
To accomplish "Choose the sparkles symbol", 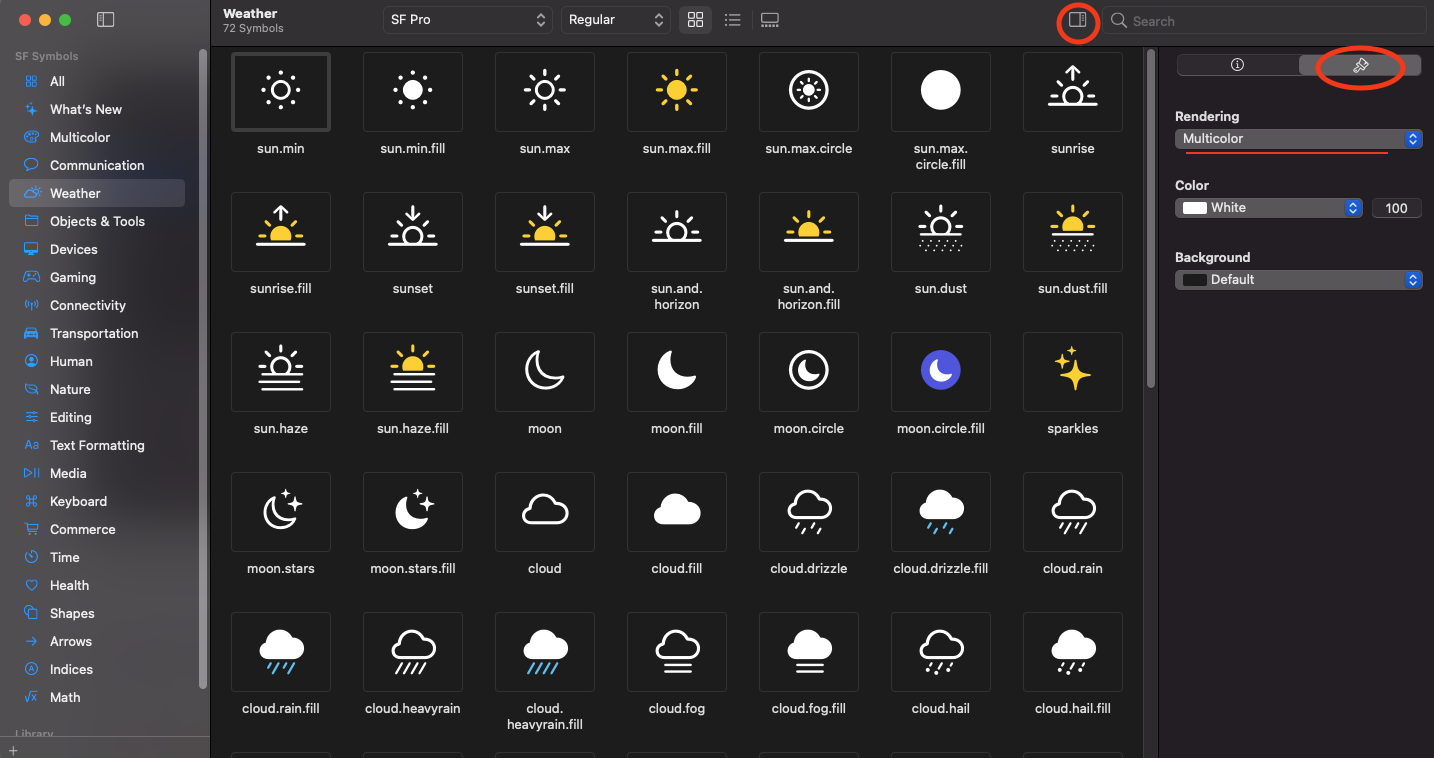I will click(1072, 372).
